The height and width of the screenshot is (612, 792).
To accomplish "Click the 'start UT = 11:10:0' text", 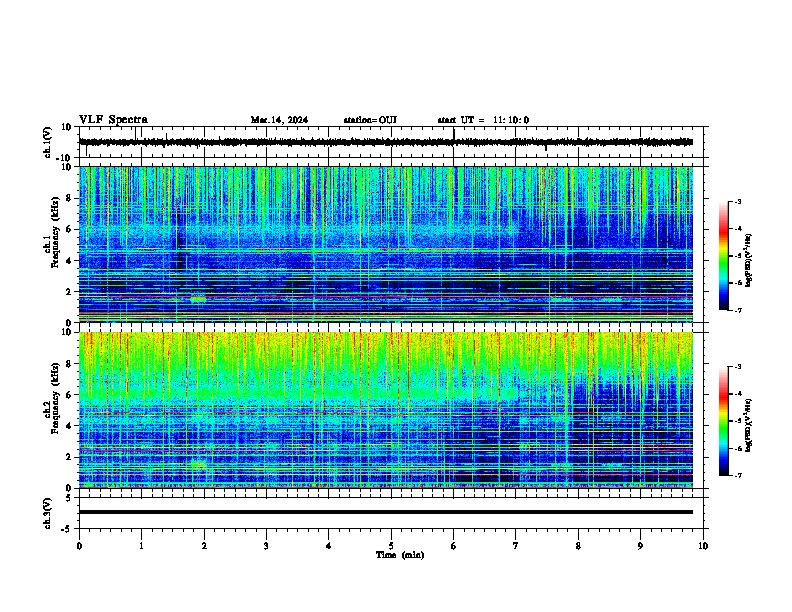I will click(x=483, y=120).
